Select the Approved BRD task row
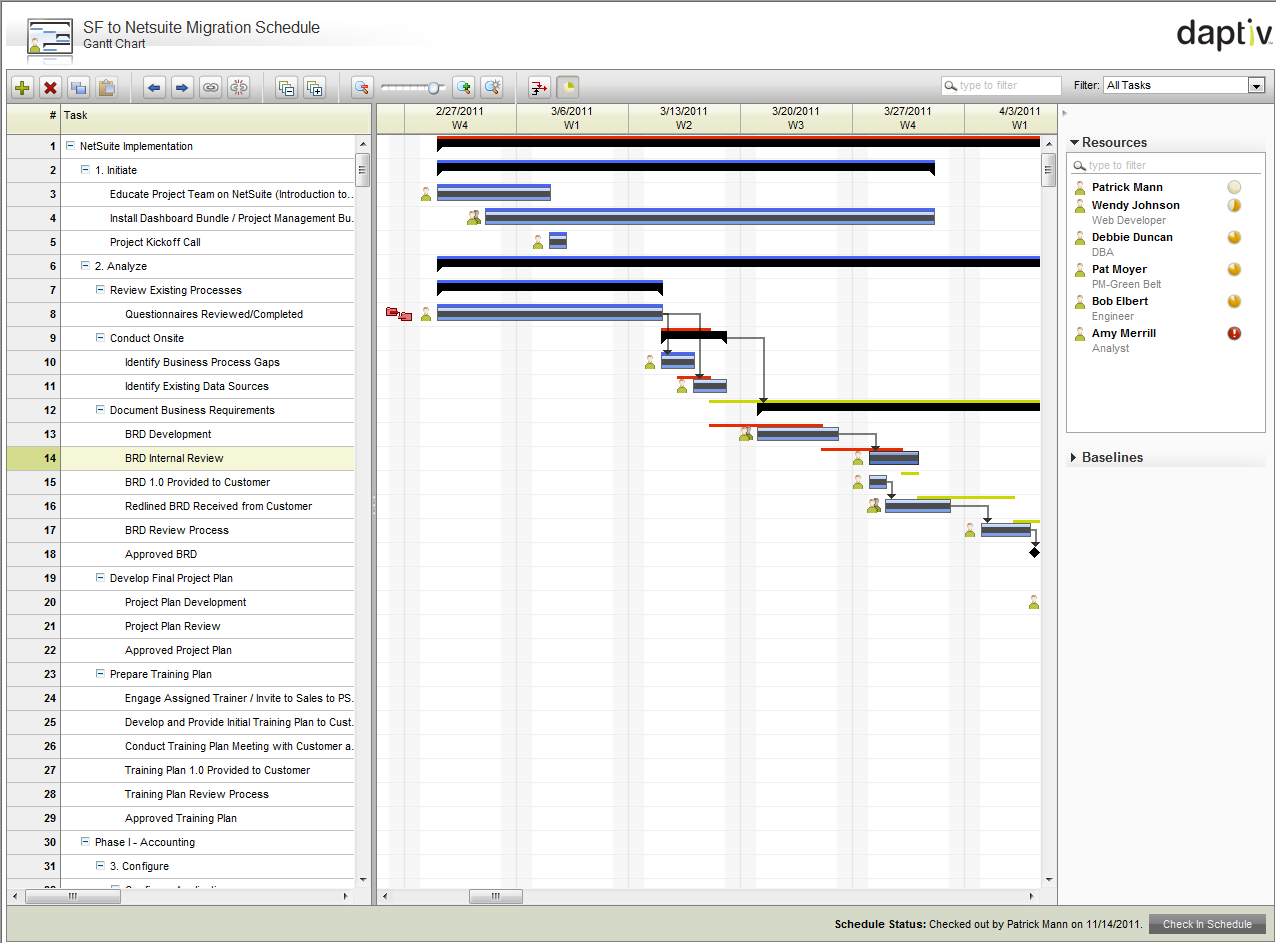 click(181, 554)
